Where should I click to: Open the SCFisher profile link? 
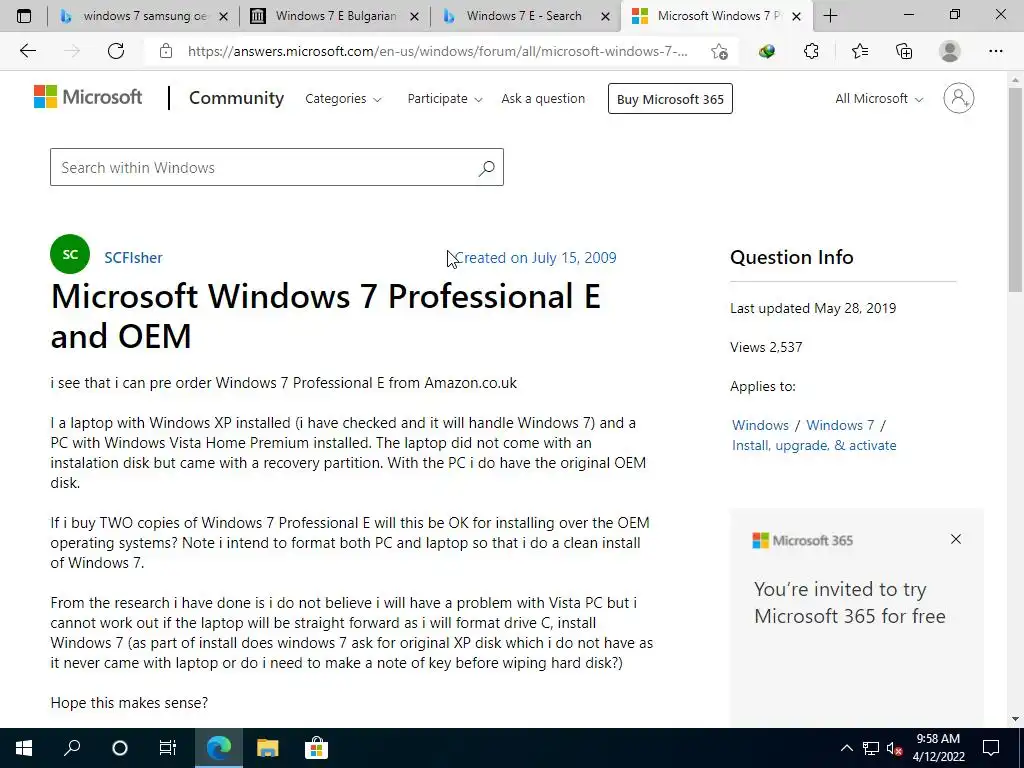133,257
